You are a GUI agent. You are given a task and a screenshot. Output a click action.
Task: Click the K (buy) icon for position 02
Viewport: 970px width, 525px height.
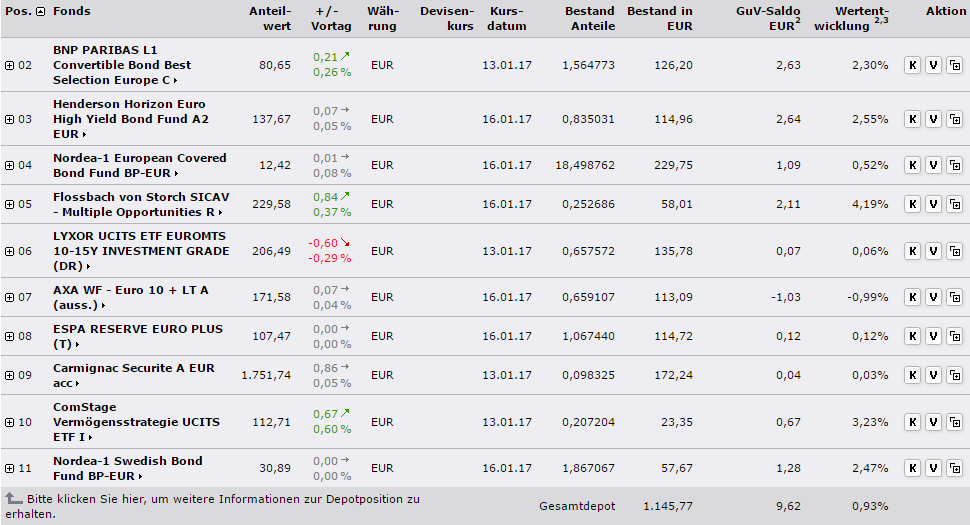[x=912, y=65]
